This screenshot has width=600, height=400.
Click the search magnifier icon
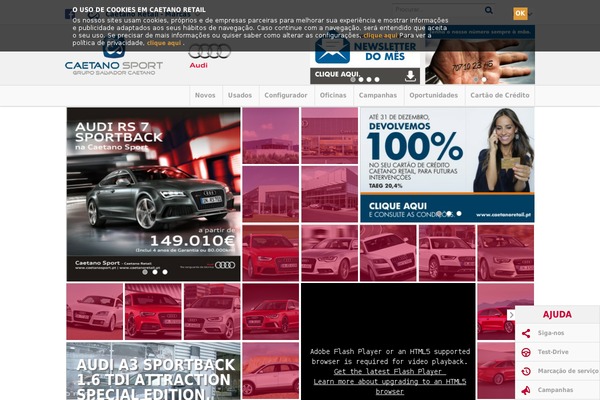[489, 10]
